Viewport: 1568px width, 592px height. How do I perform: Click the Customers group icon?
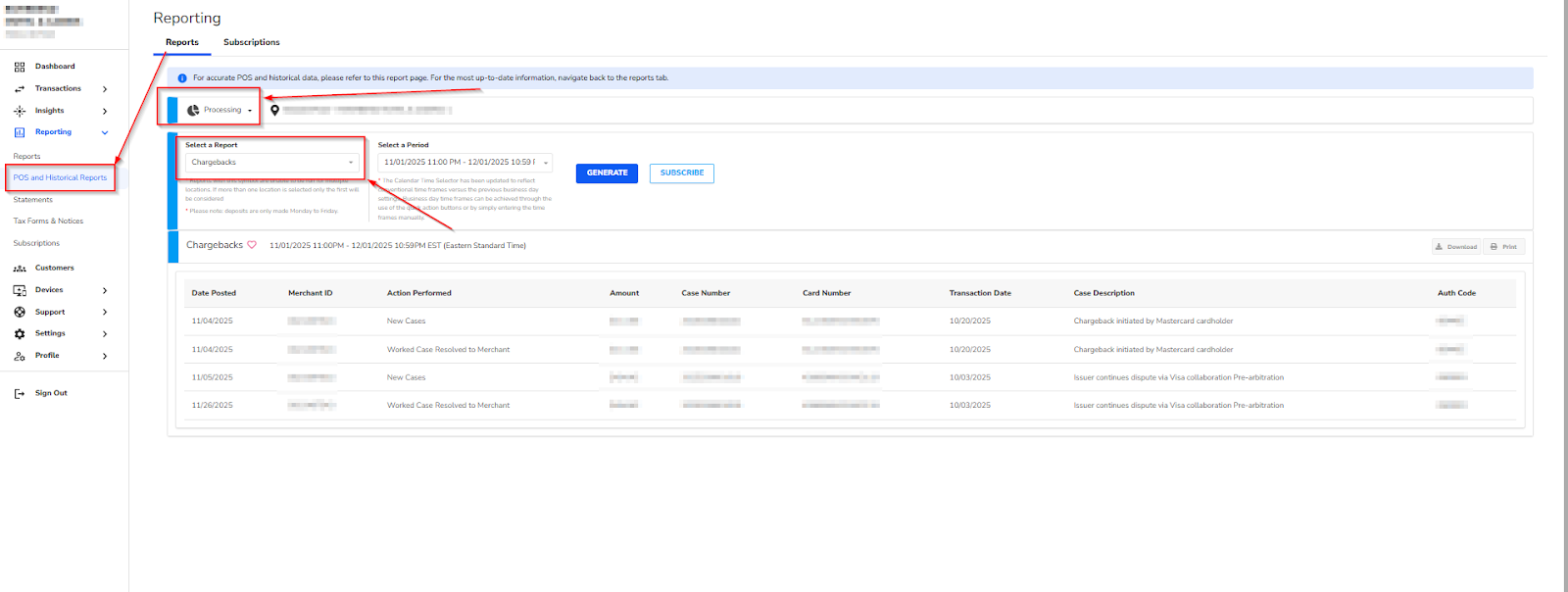(20, 268)
